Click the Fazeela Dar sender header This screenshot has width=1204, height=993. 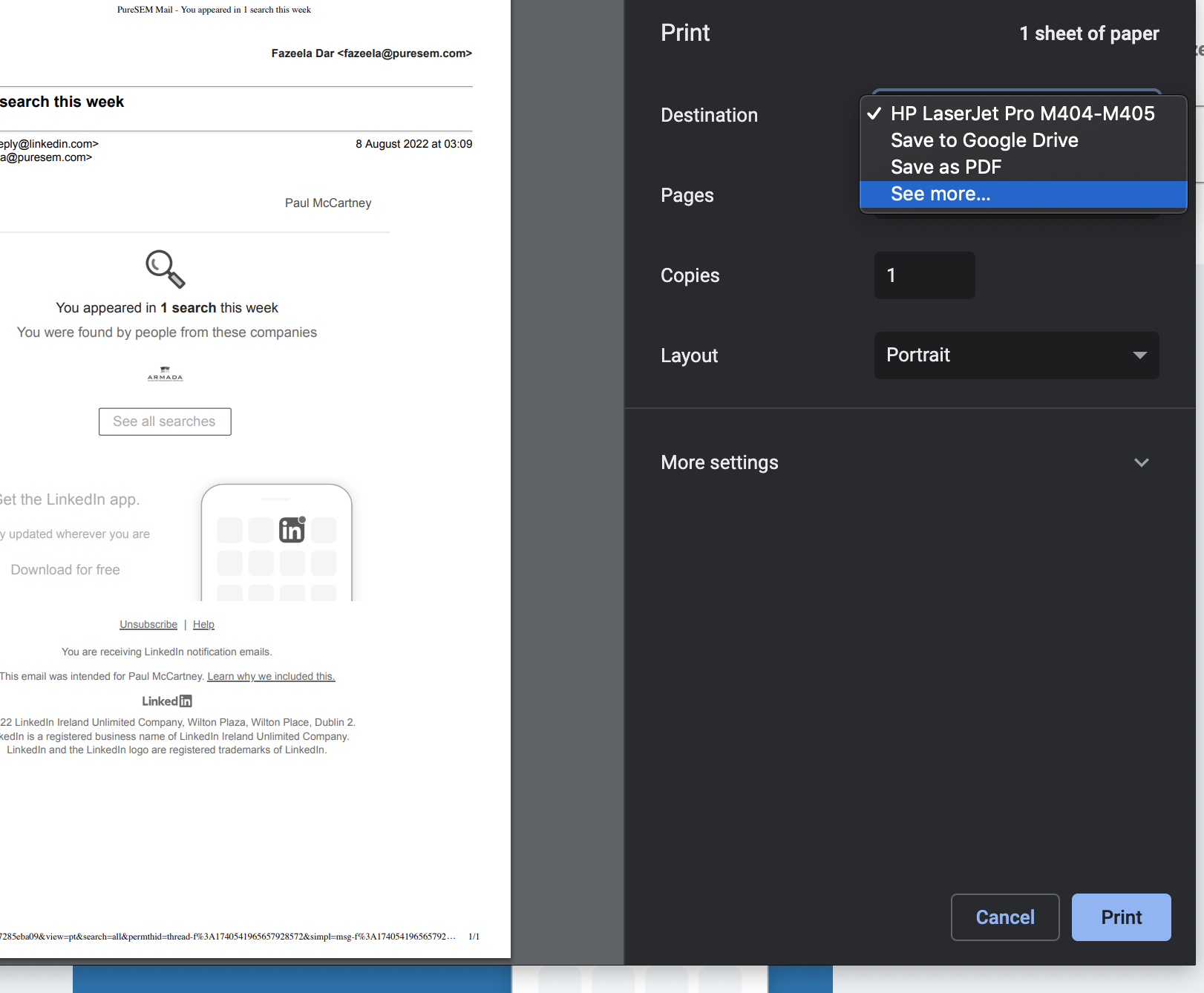click(x=371, y=53)
